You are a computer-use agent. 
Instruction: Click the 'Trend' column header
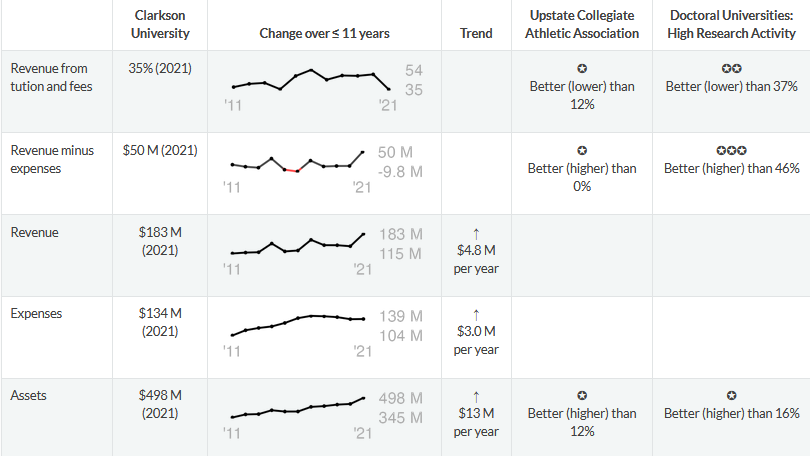[476, 33]
